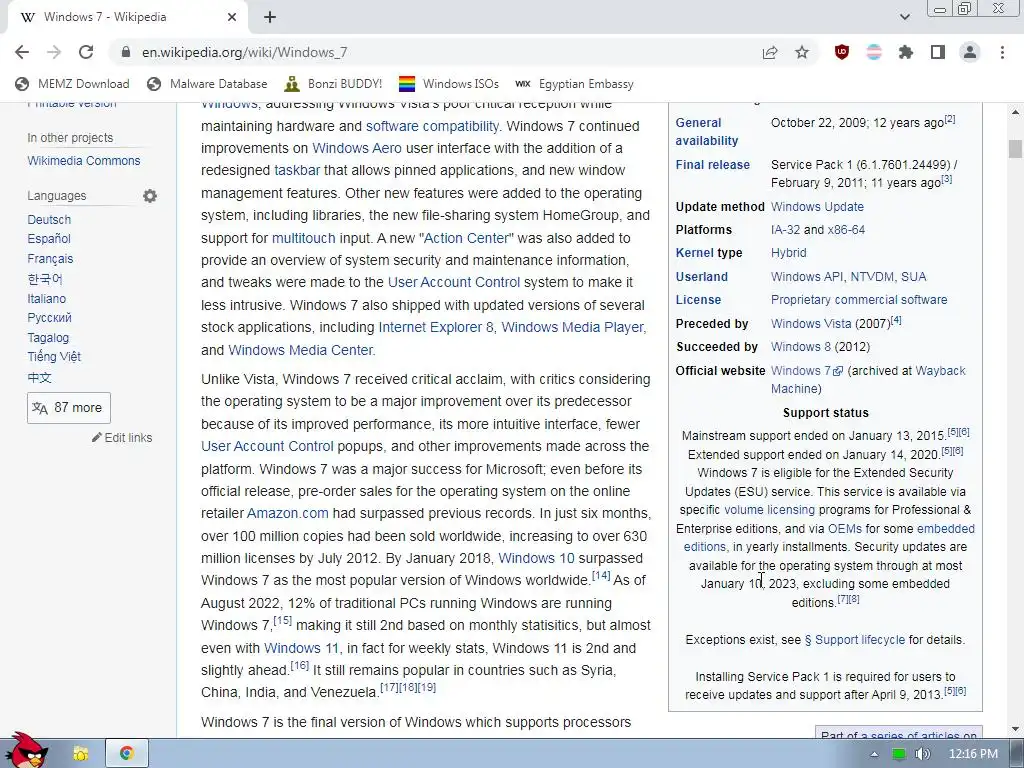Open the taskbar article link

(297, 170)
